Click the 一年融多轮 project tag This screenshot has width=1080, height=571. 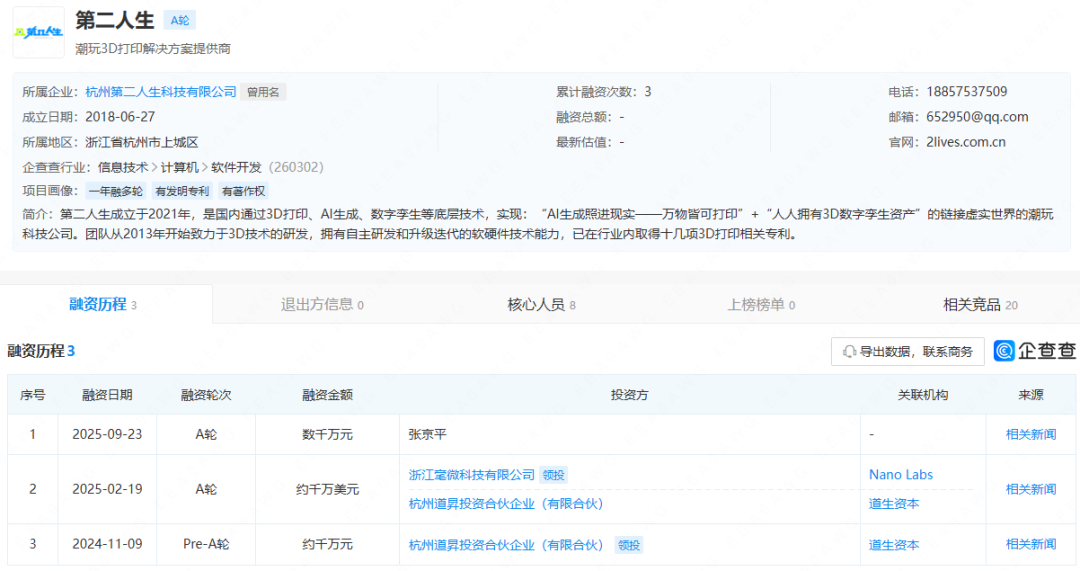(x=116, y=191)
